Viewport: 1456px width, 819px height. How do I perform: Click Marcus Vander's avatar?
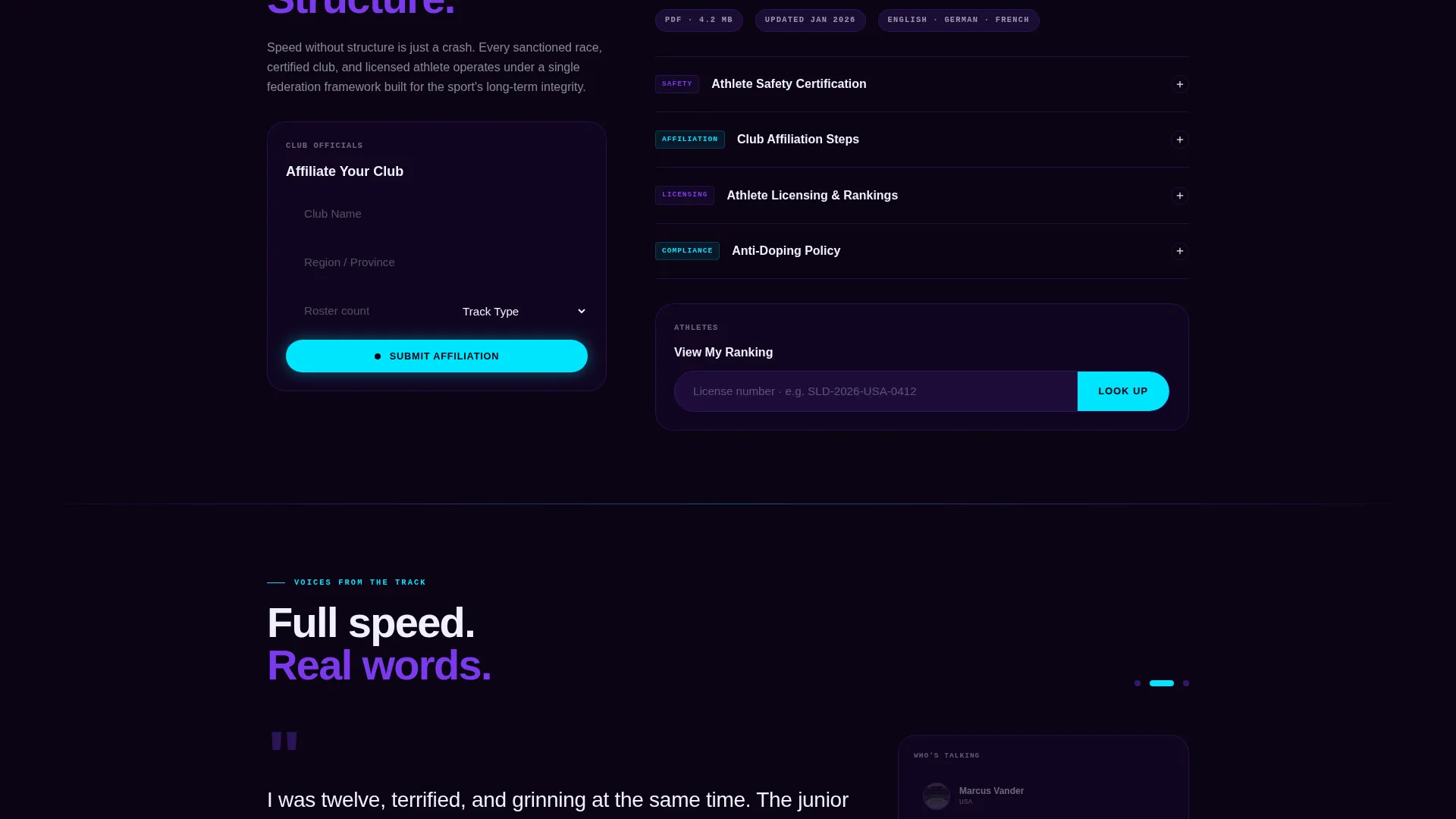937,795
